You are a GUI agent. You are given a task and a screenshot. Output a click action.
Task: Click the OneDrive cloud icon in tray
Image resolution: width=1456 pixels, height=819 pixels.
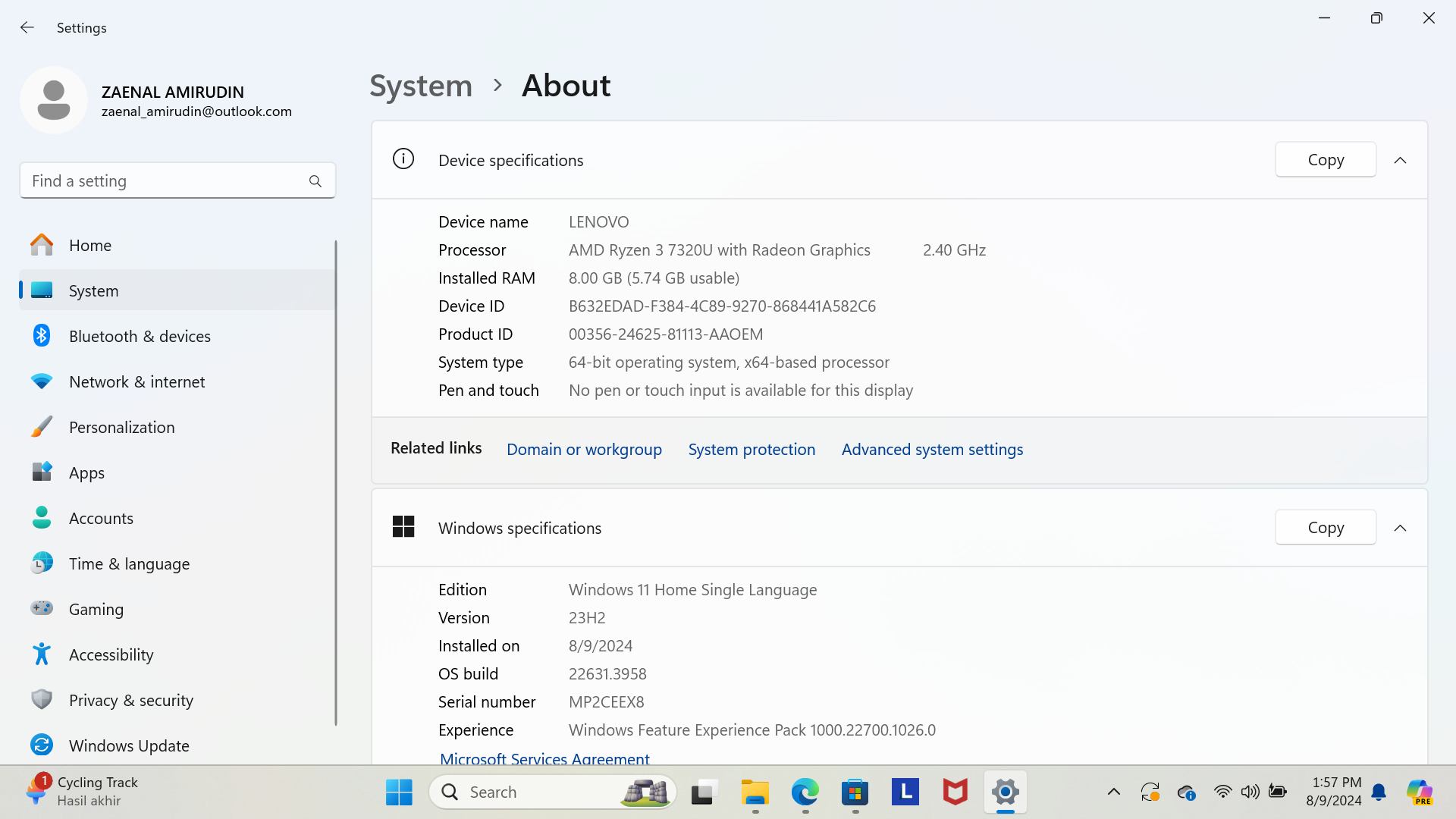coord(1187,792)
